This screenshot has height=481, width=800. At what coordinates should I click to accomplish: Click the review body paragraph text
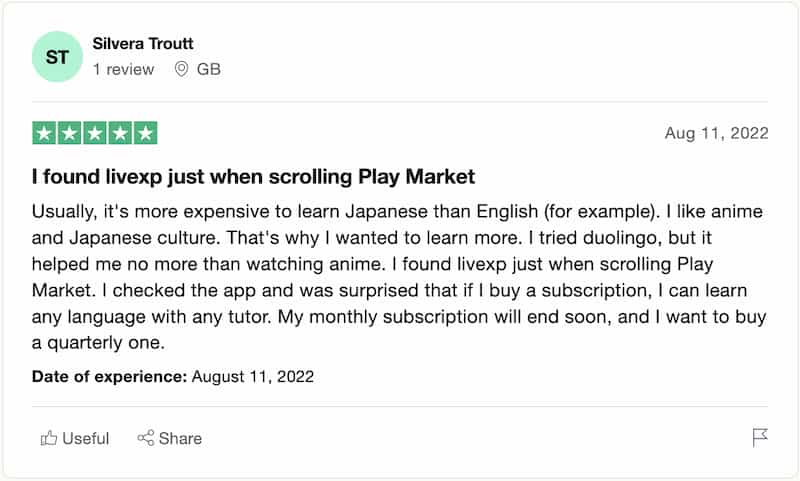(399, 277)
